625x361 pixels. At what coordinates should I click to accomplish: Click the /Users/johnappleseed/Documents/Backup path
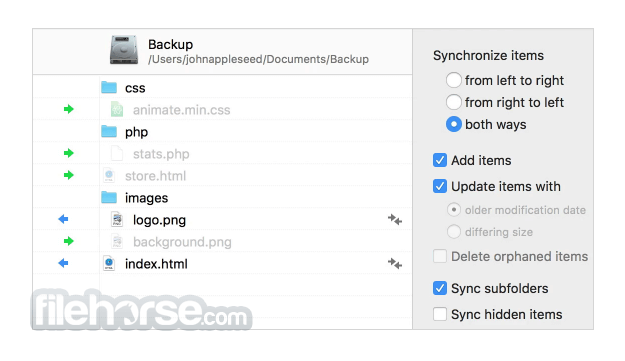click(x=258, y=59)
